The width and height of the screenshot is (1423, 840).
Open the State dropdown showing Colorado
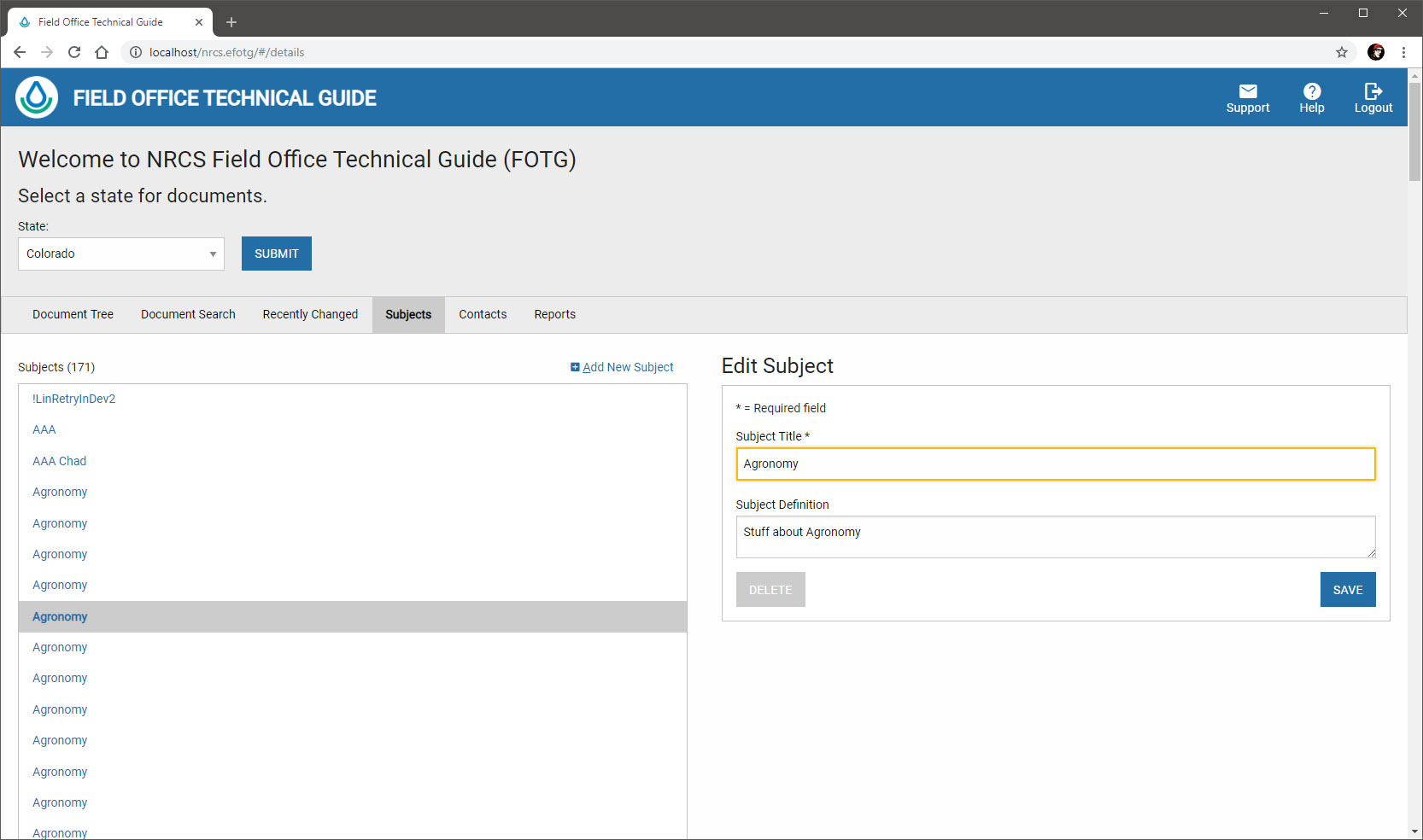point(121,254)
